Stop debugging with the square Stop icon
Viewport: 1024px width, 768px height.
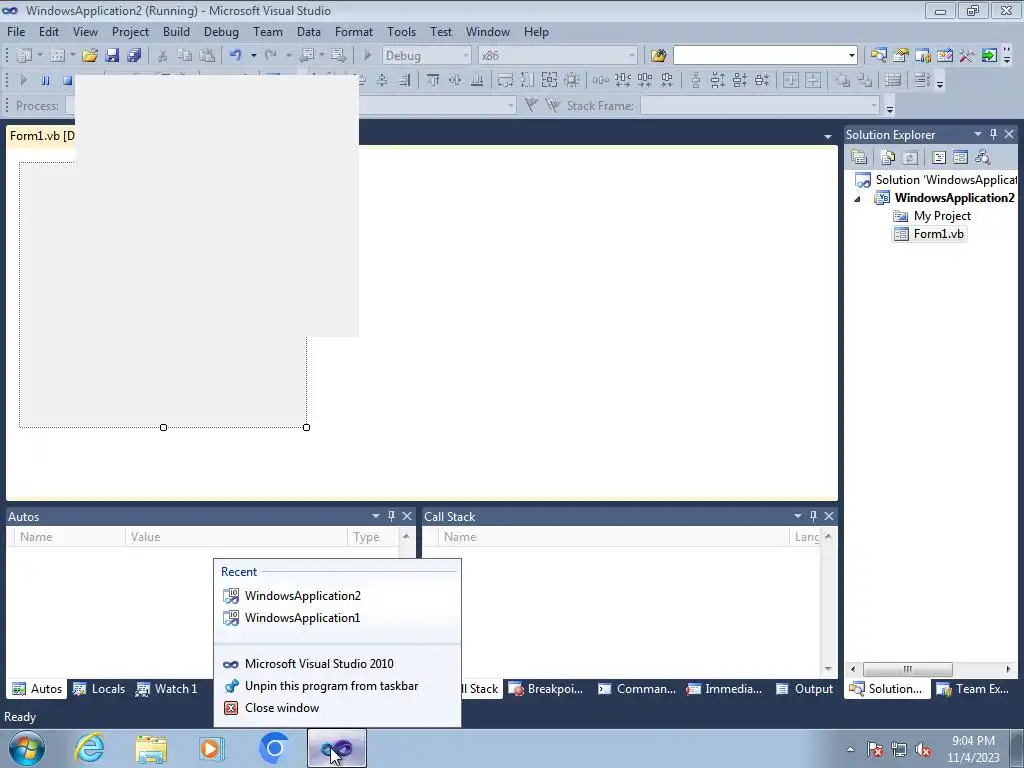[x=67, y=80]
